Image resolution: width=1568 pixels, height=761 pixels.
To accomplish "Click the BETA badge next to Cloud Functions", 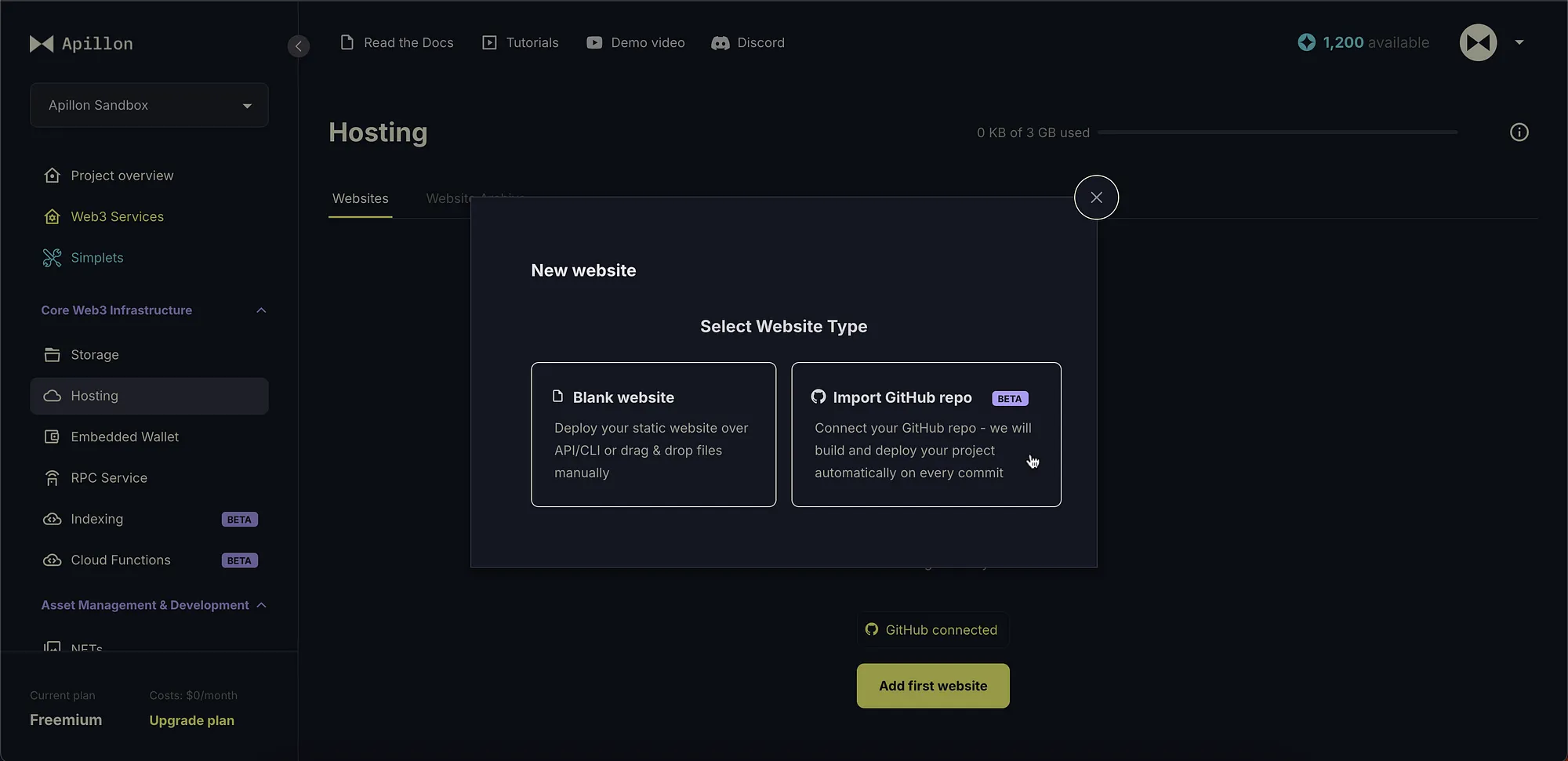I will pyautogui.click(x=239, y=560).
